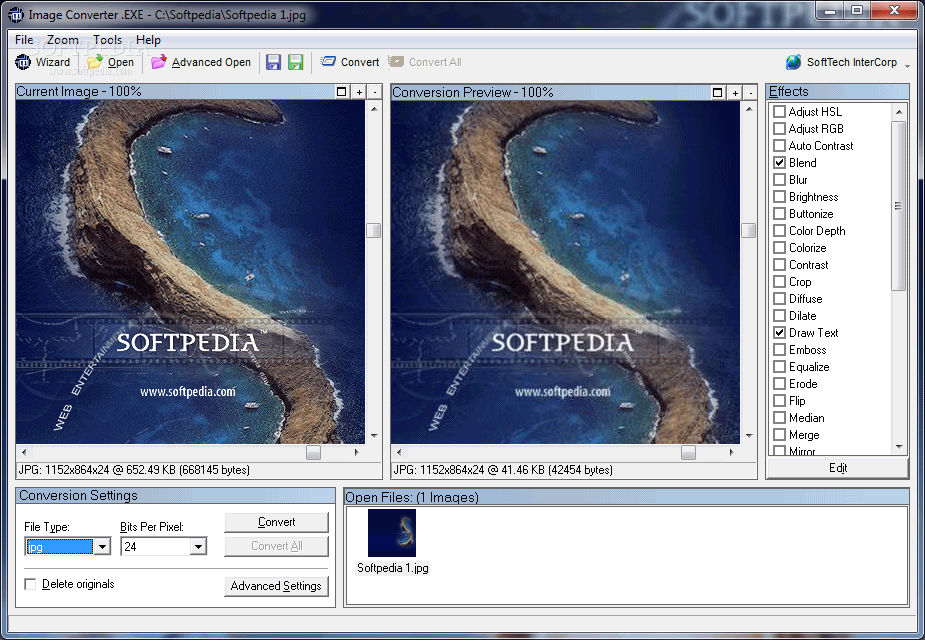Click the toolbar Convert icon
Viewport: 925px width, 640px height.
tap(328, 61)
